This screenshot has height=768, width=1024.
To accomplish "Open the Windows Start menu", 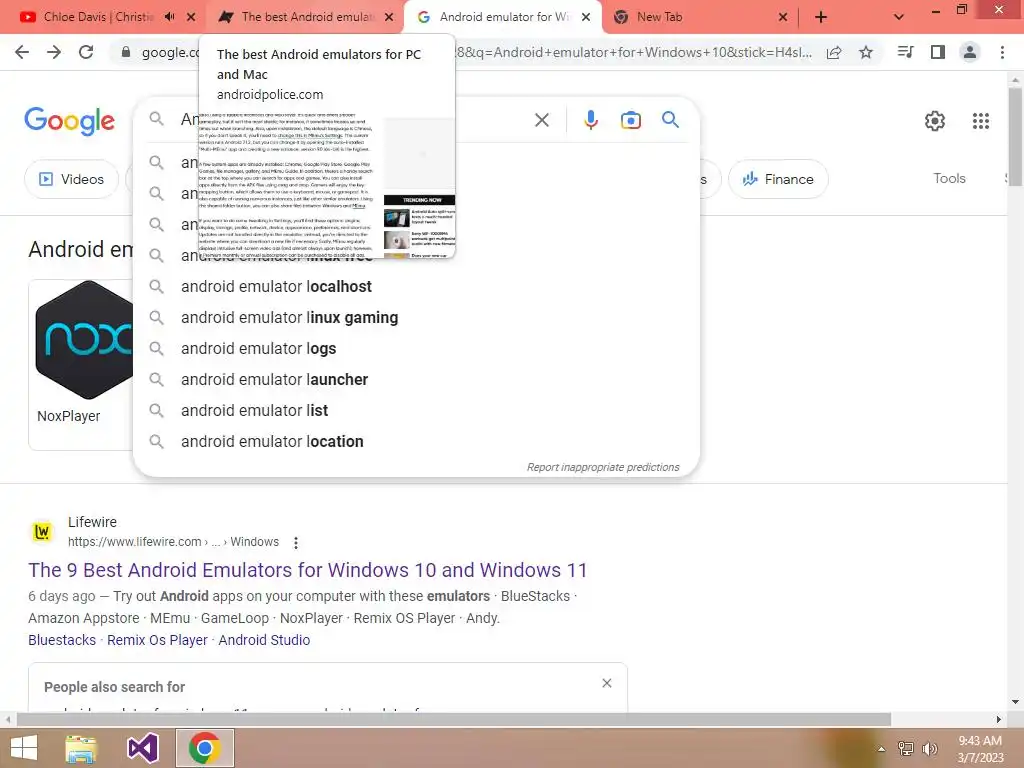I will [x=24, y=748].
